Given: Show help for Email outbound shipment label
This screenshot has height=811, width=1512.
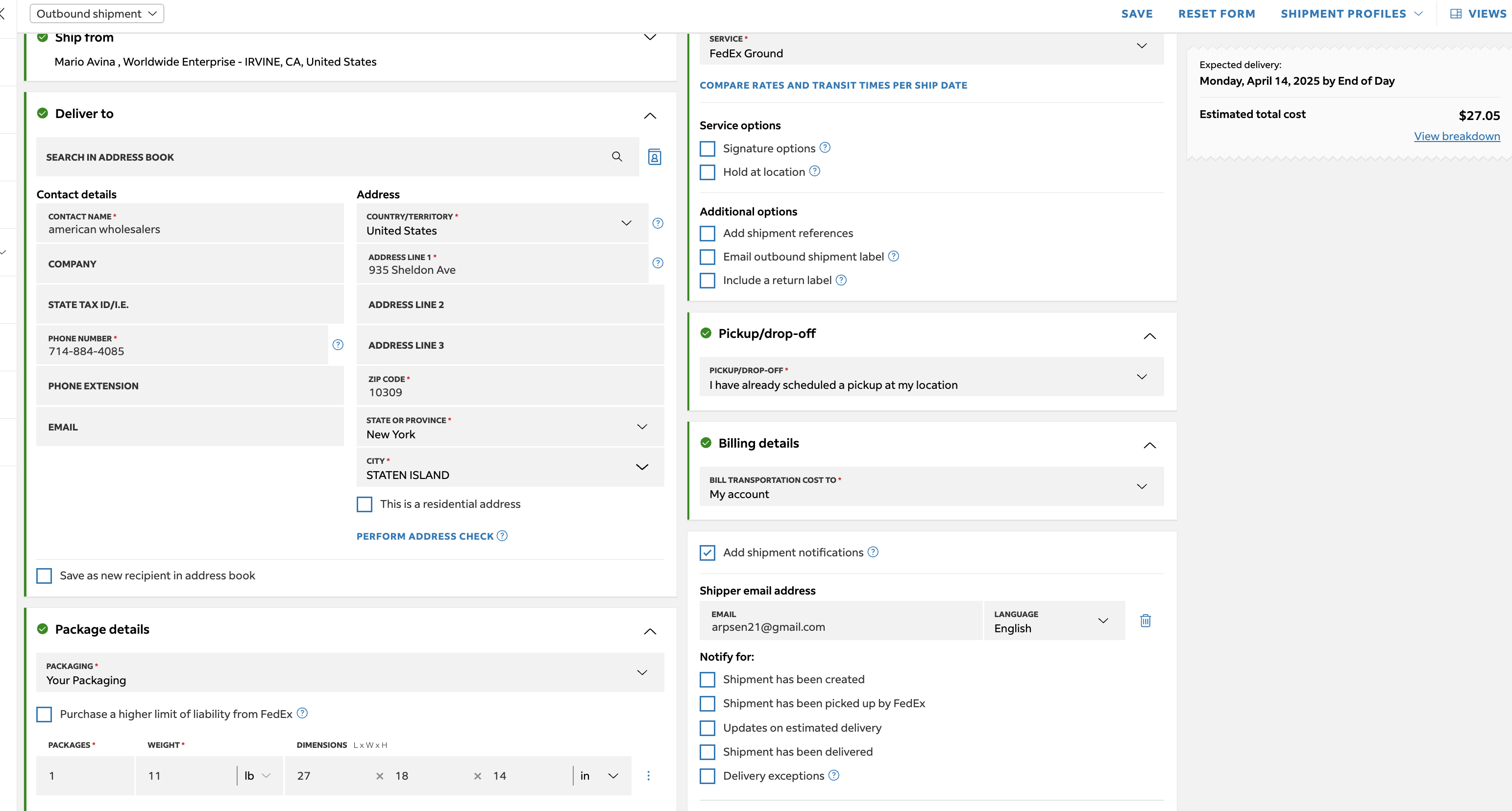Looking at the screenshot, I should coord(894,257).
